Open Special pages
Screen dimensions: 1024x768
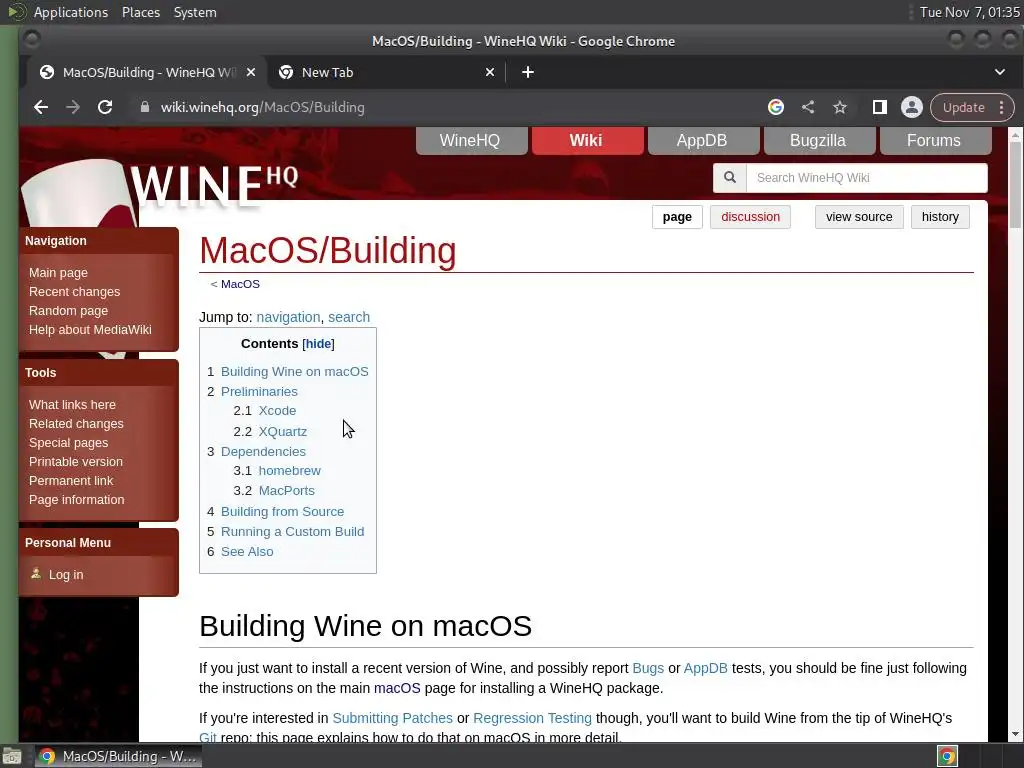(69, 443)
